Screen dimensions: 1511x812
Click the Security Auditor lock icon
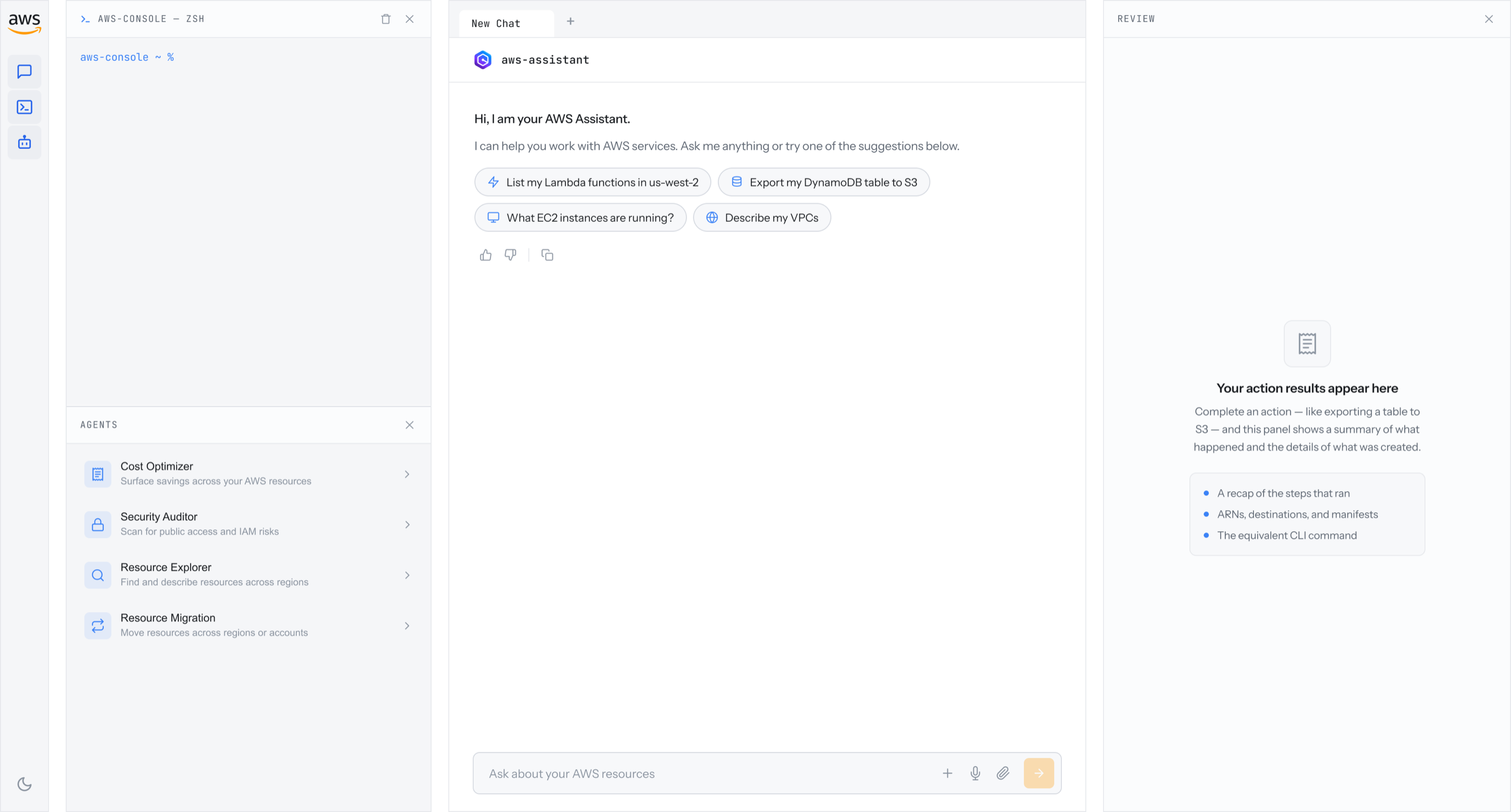[97, 525]
